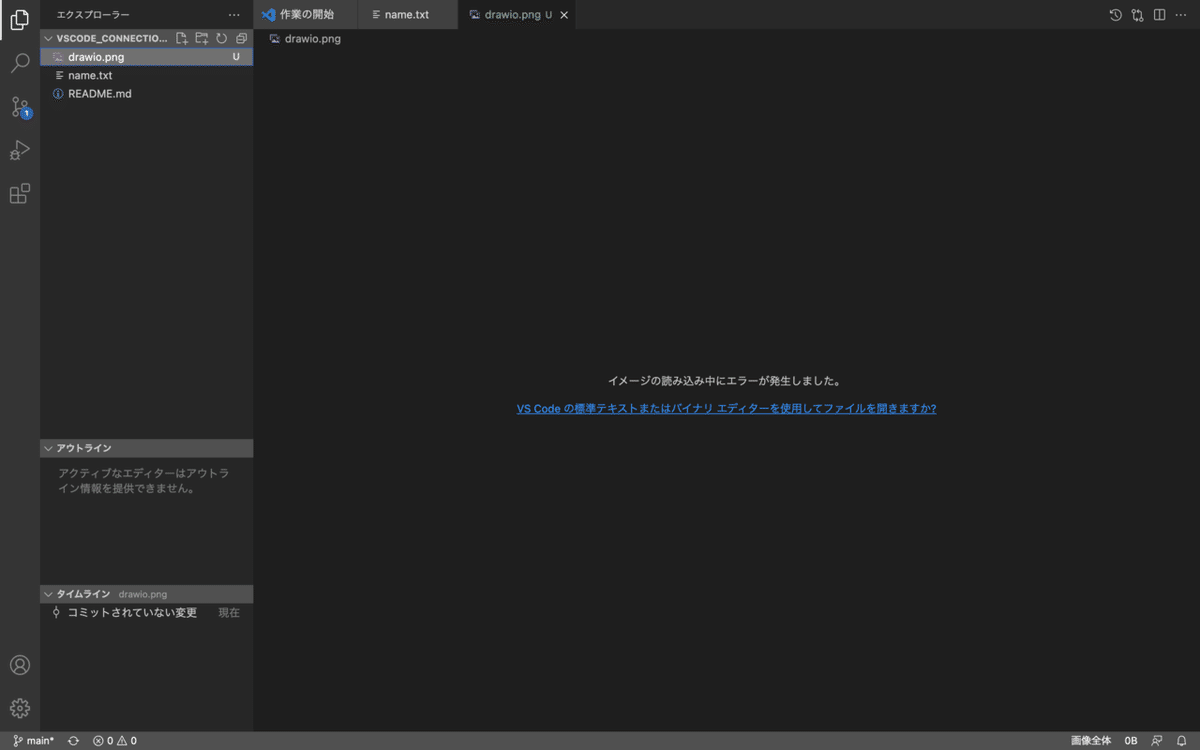Click the errors count in status bar
Image resolution: width=1200 pixels, height=750 pixels.
[x=103, y=741]
